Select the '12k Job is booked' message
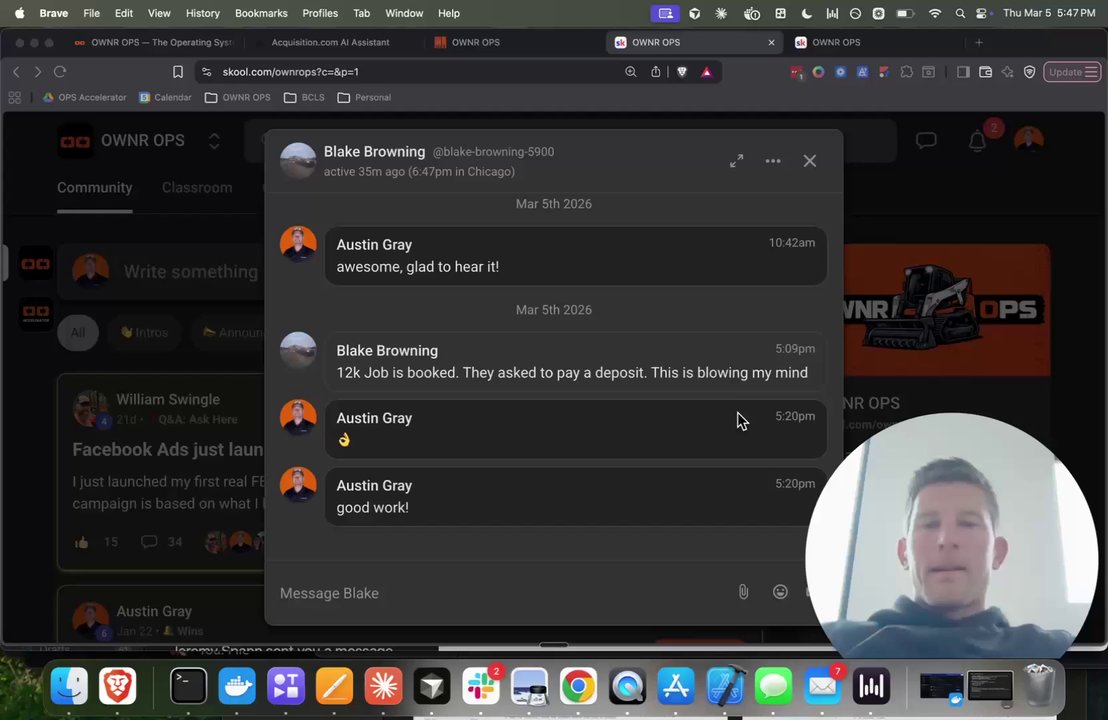 [x=575, y=361]
